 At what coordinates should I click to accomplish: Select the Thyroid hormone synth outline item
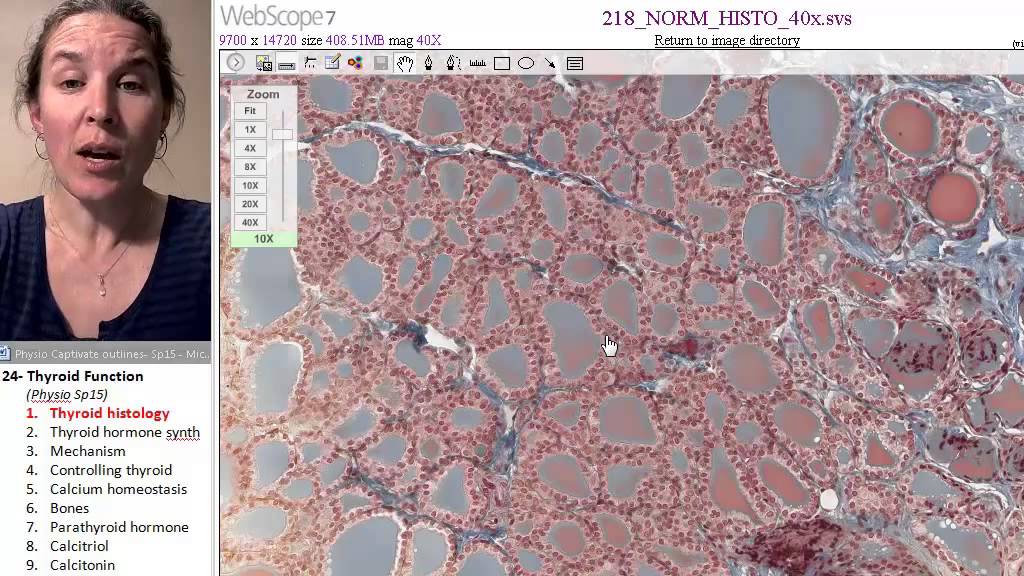pyautogui.click(x=125, y=432)
